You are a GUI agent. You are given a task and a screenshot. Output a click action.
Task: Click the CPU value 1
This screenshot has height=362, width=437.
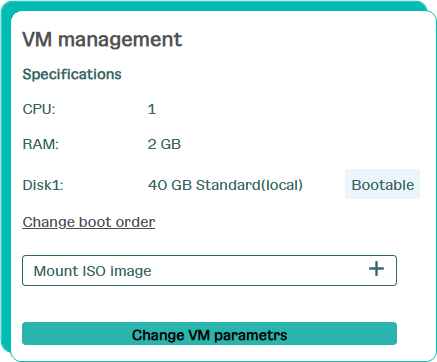pyautogui.click(x=152, y=109)
